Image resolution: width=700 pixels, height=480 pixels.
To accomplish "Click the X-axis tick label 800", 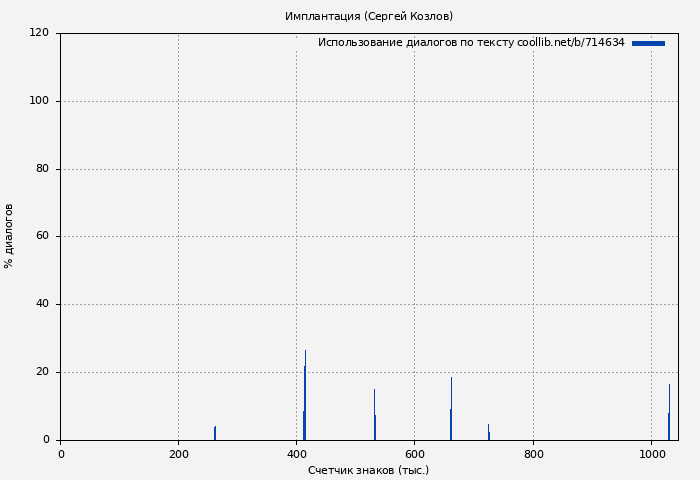I will click(x=533, y=454).
